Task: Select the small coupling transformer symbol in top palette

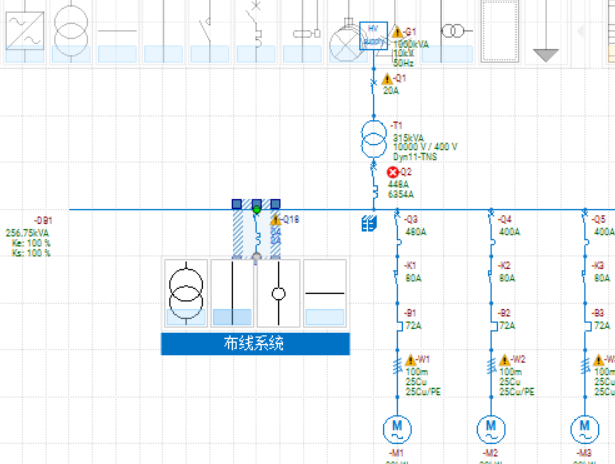Action: point(454,31)
